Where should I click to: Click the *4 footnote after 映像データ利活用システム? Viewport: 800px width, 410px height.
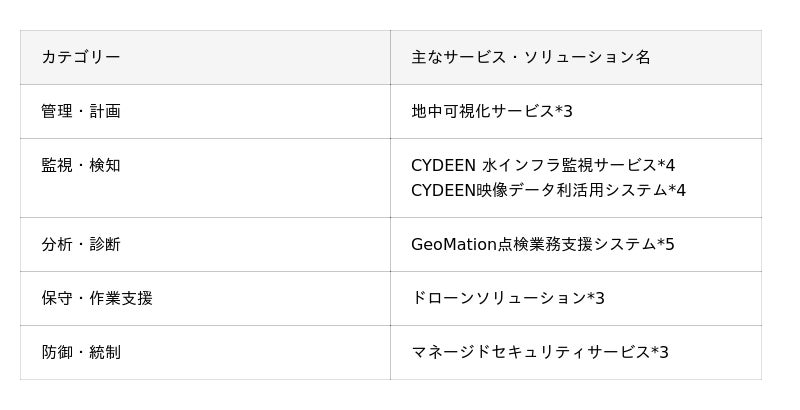pos(677,190)
